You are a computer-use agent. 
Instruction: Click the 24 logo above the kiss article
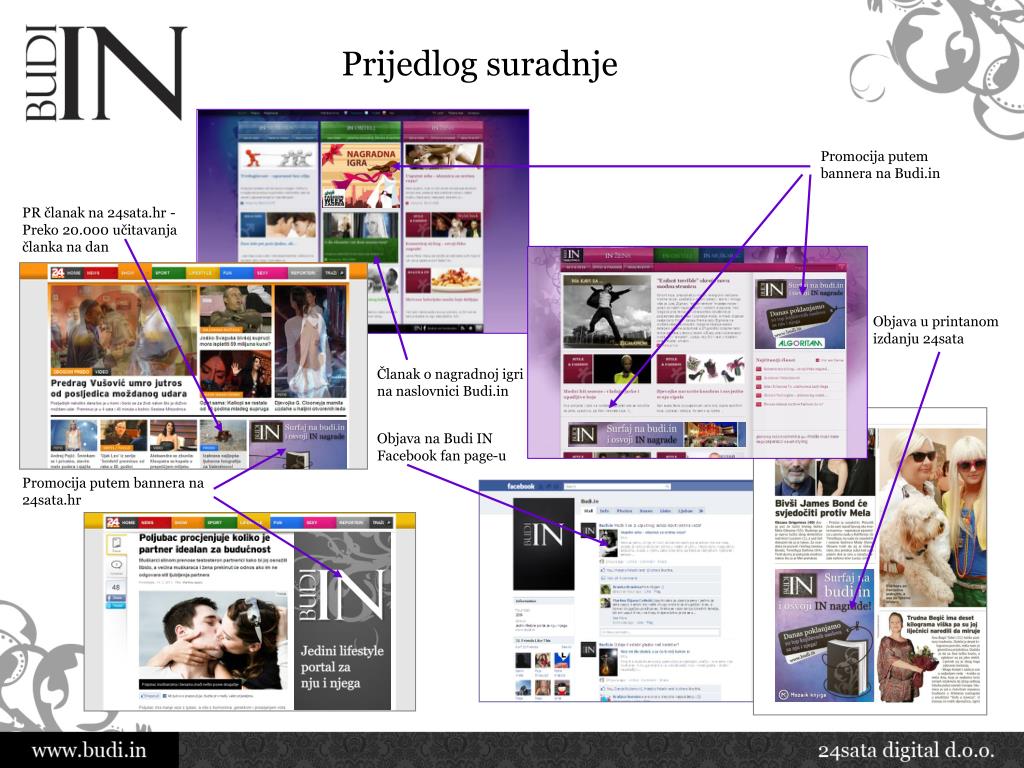[x=113, y=522]
